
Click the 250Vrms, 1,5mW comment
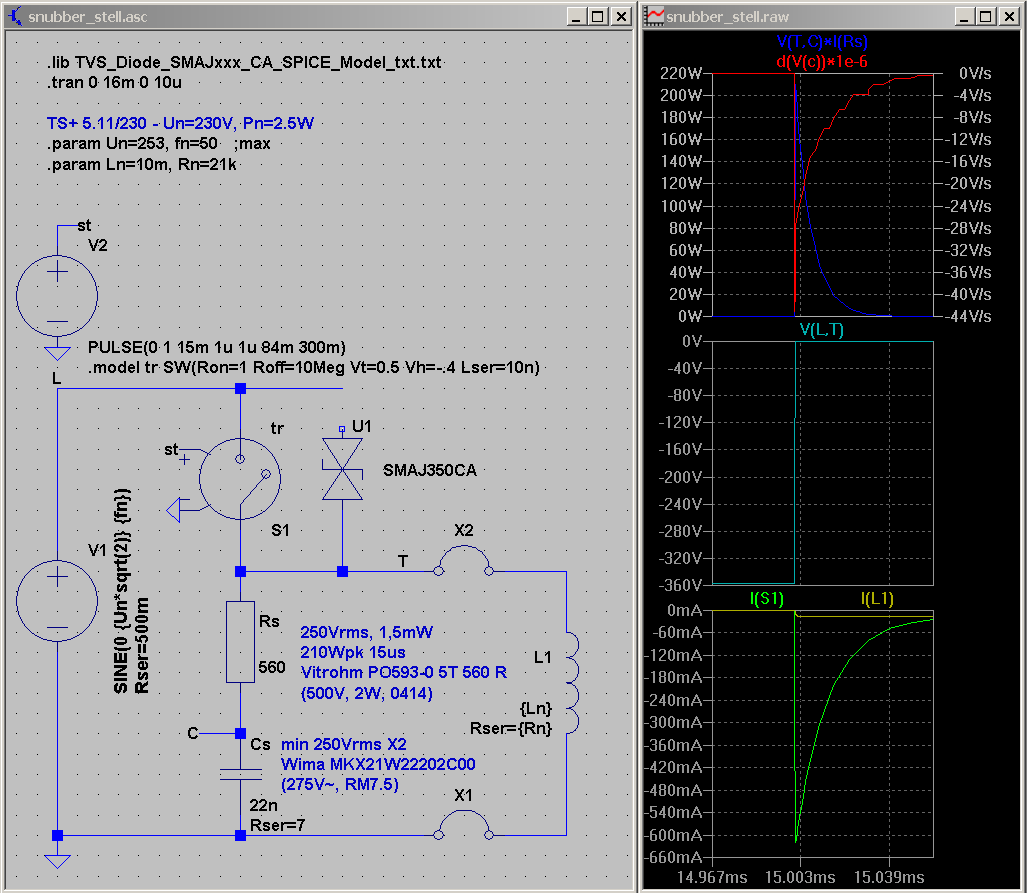click(x=366, y=632)
